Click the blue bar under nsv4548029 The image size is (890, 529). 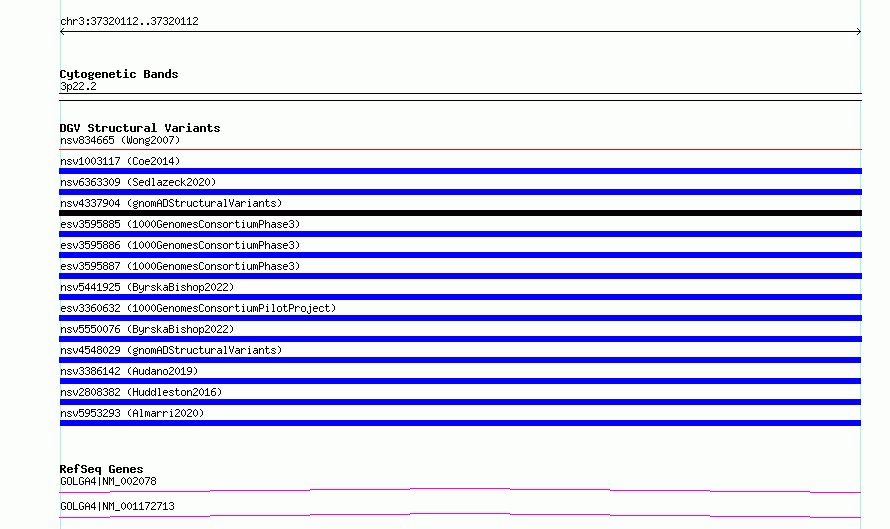(x=460, y=360)
